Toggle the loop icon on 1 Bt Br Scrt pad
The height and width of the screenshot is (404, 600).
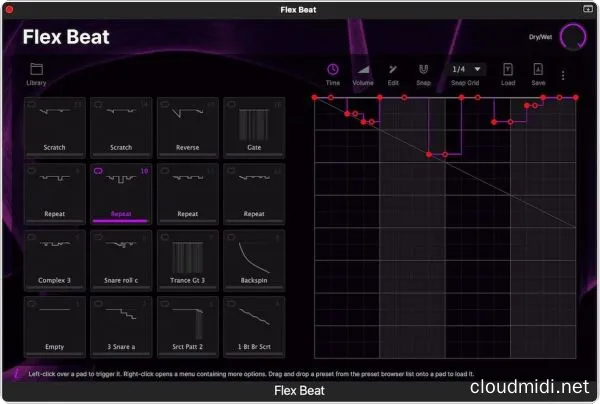click(x=232, y=304)
